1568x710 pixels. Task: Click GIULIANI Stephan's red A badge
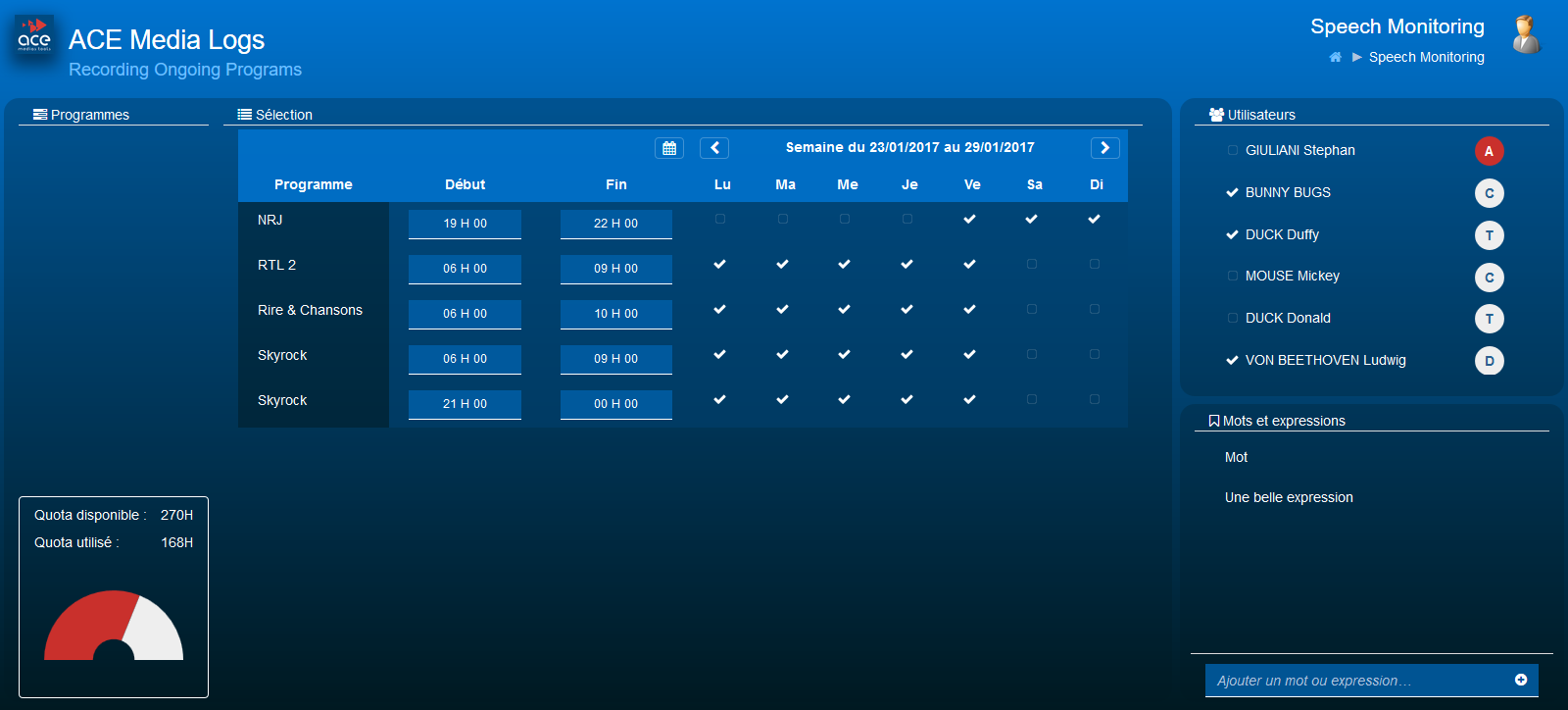tap(1490, 151)
